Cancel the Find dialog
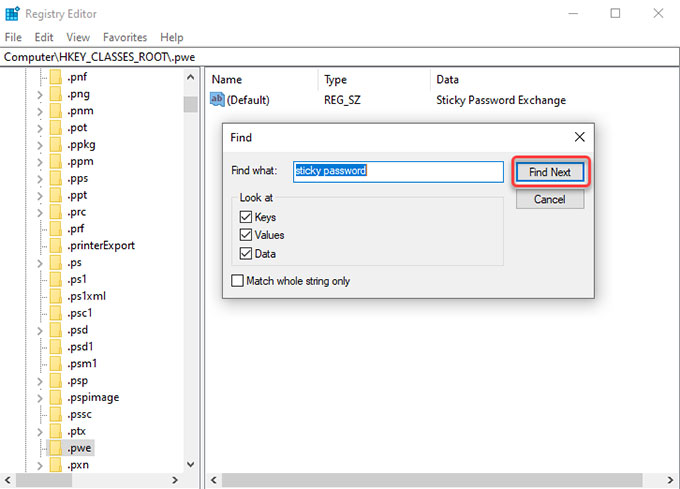Viewport: 680px width, 489px height. tap(550, 199)
